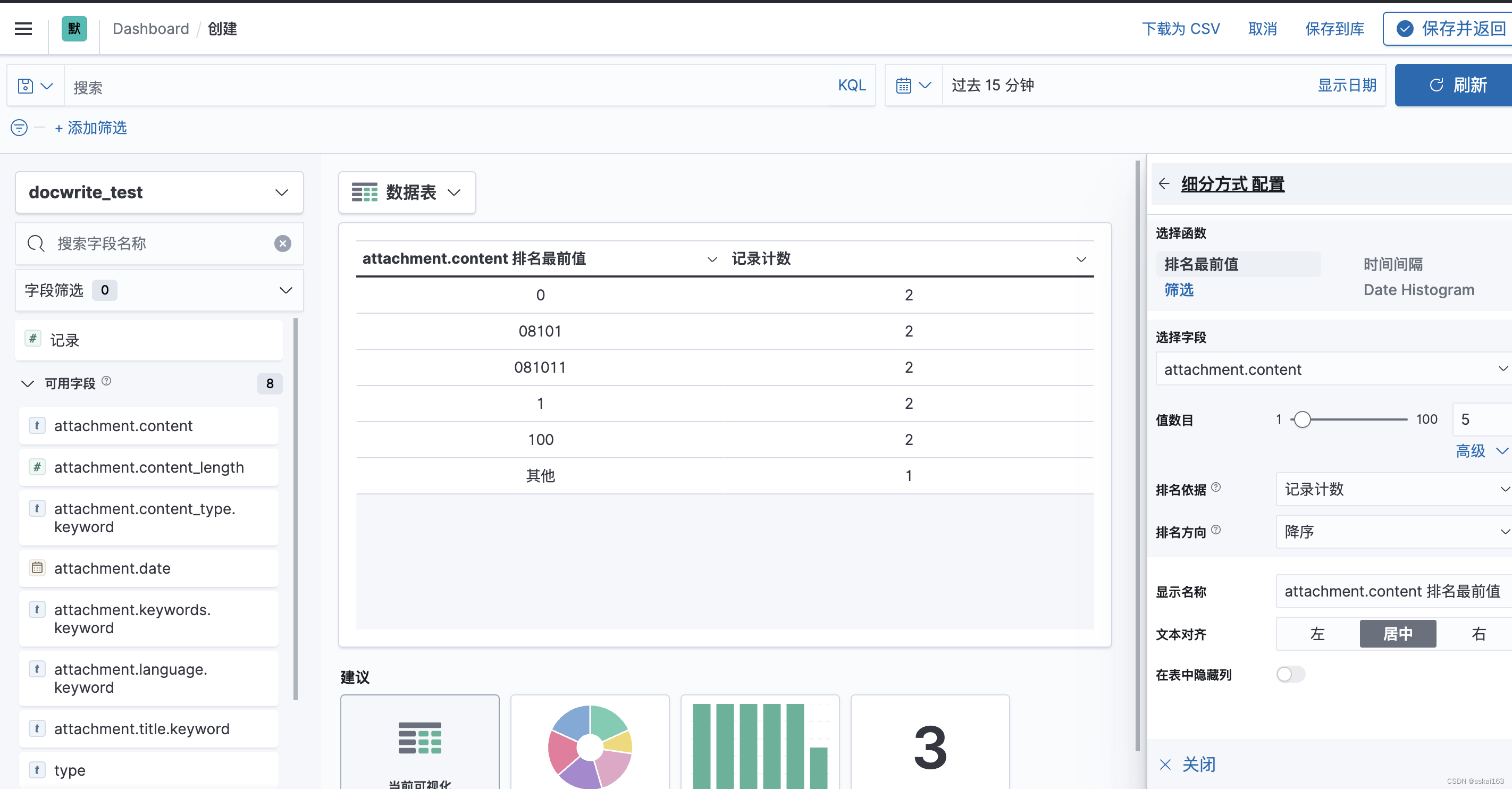Expand the 字段筛选 filter dropdown

point(159,290)
